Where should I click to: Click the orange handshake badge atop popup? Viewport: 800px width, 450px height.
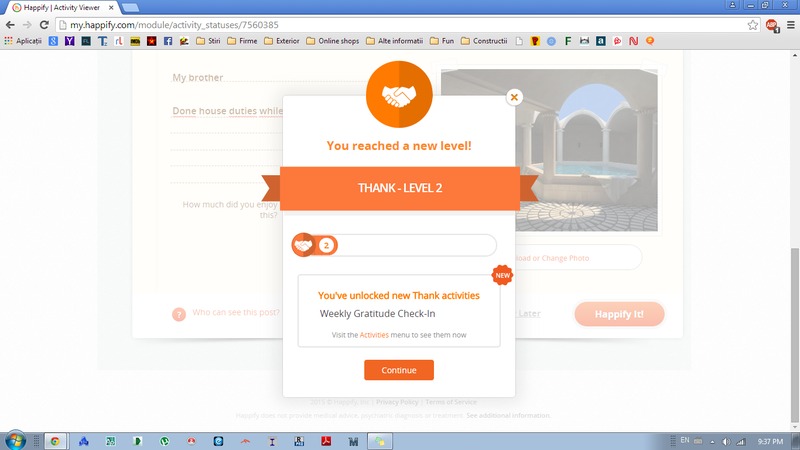[399, 94]
